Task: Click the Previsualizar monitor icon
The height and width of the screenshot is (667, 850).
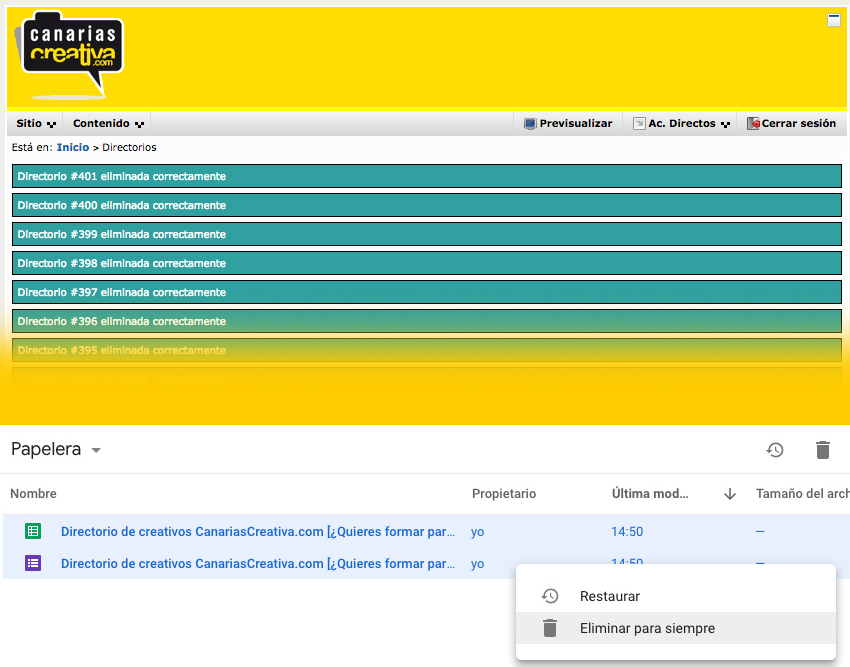Action: [x=530, y=124]
